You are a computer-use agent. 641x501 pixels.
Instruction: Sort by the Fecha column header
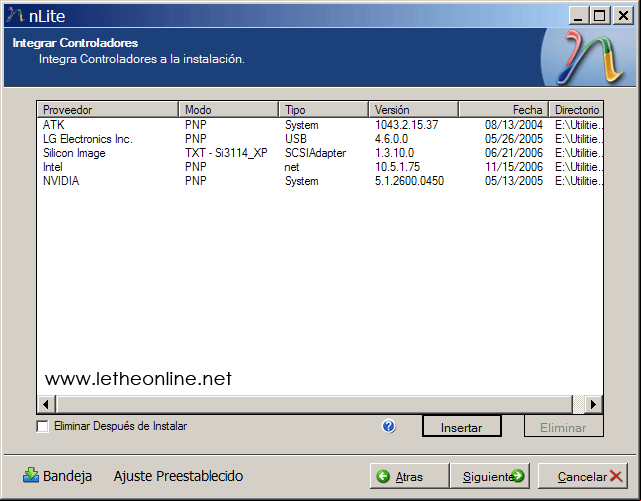(x=503, y=110)
